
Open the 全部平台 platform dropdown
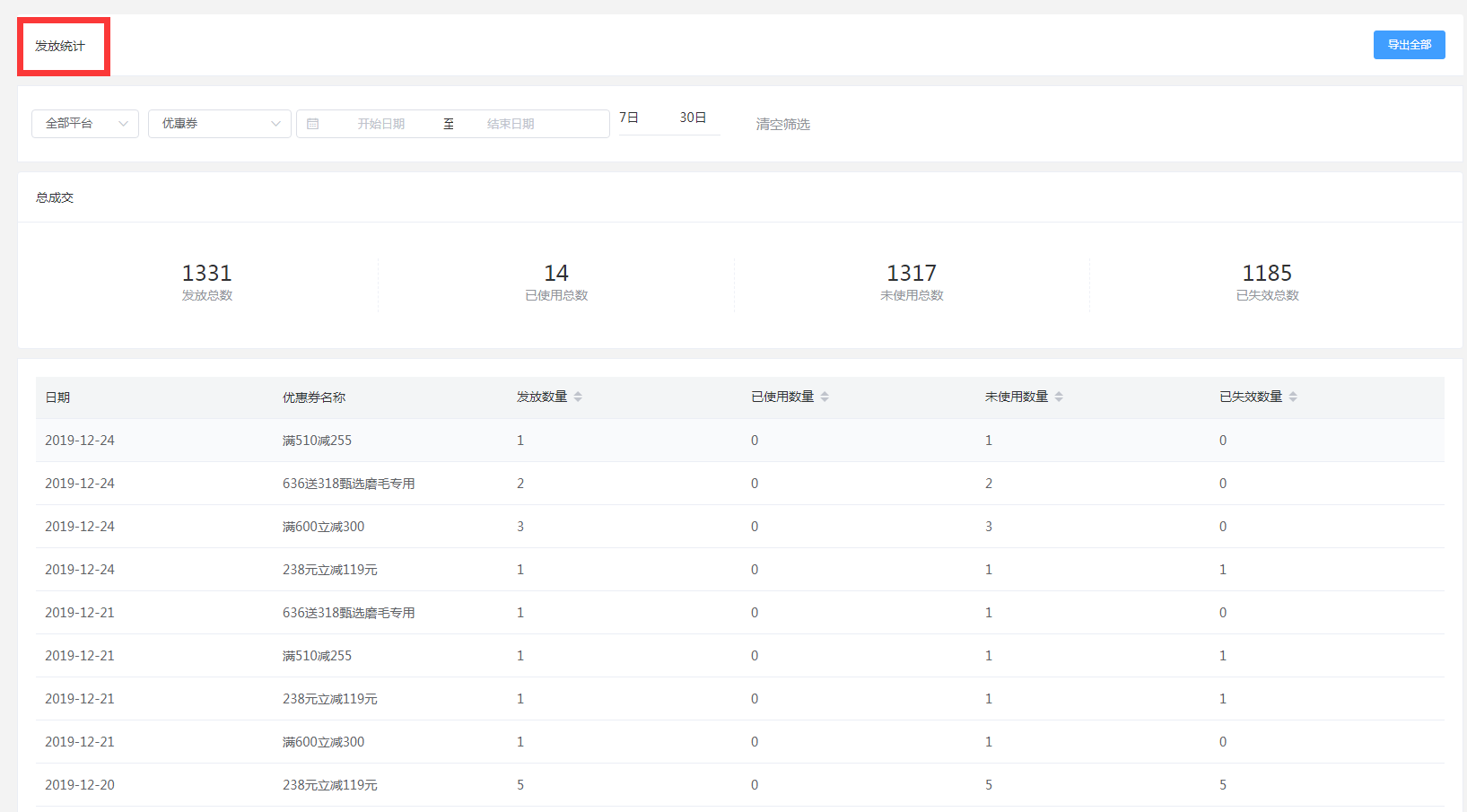point(85,124)
